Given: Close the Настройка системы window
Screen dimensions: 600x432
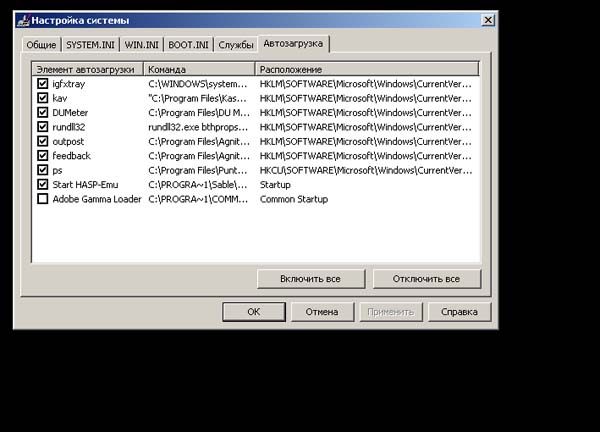Looking at the screenshot, I should (x=487, y=20).
